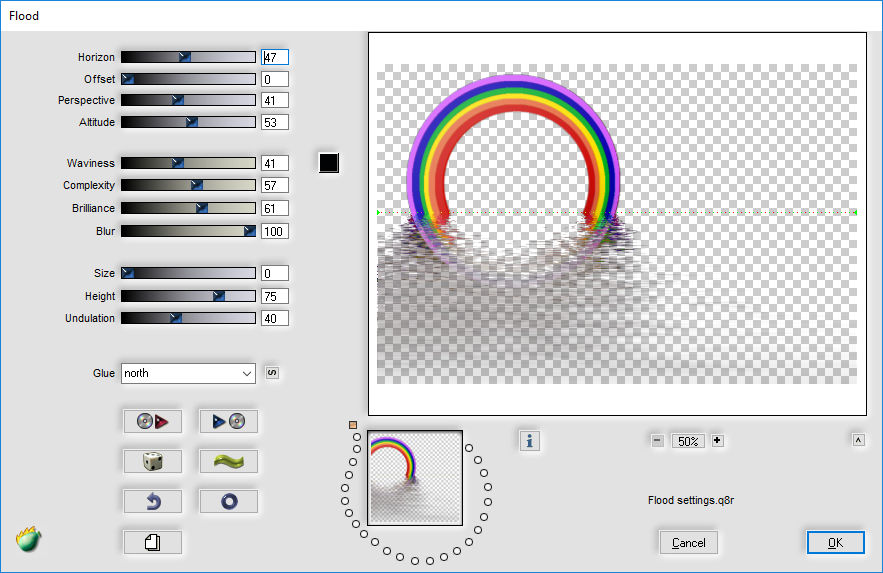
Task: Click the Height value field showing 75
Action: click(x=275, y=296)
